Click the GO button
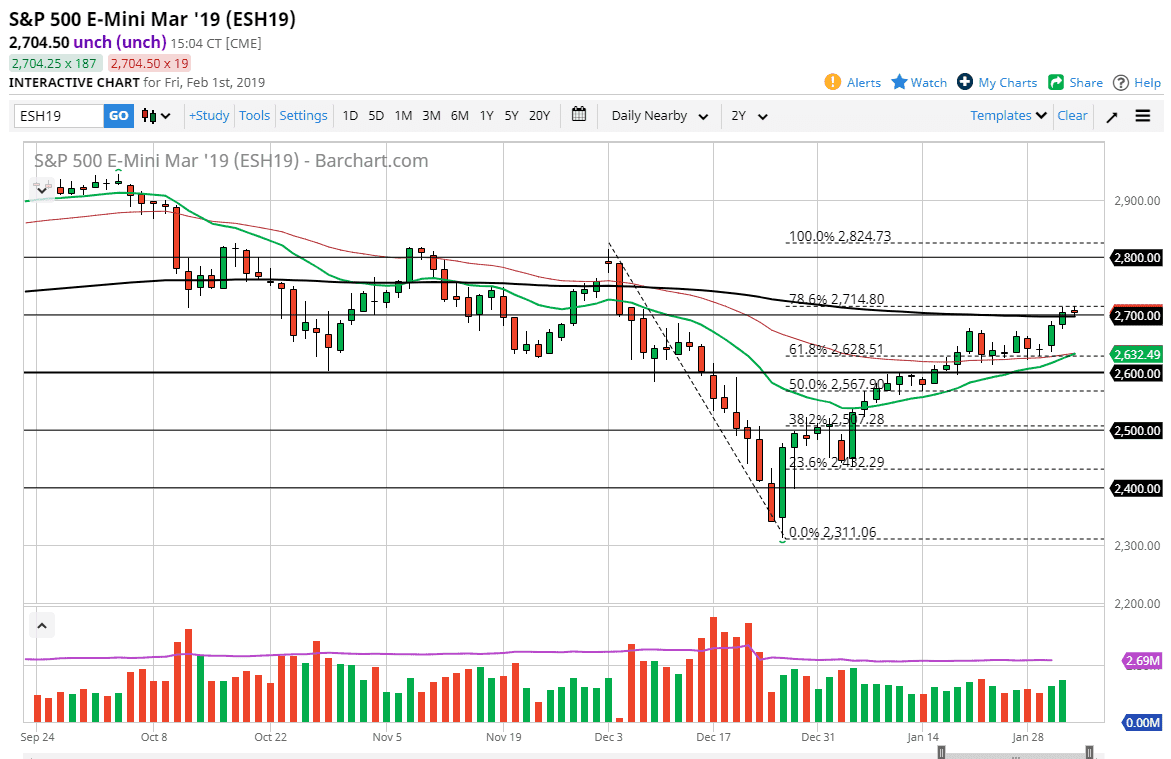 coord(118,115)
